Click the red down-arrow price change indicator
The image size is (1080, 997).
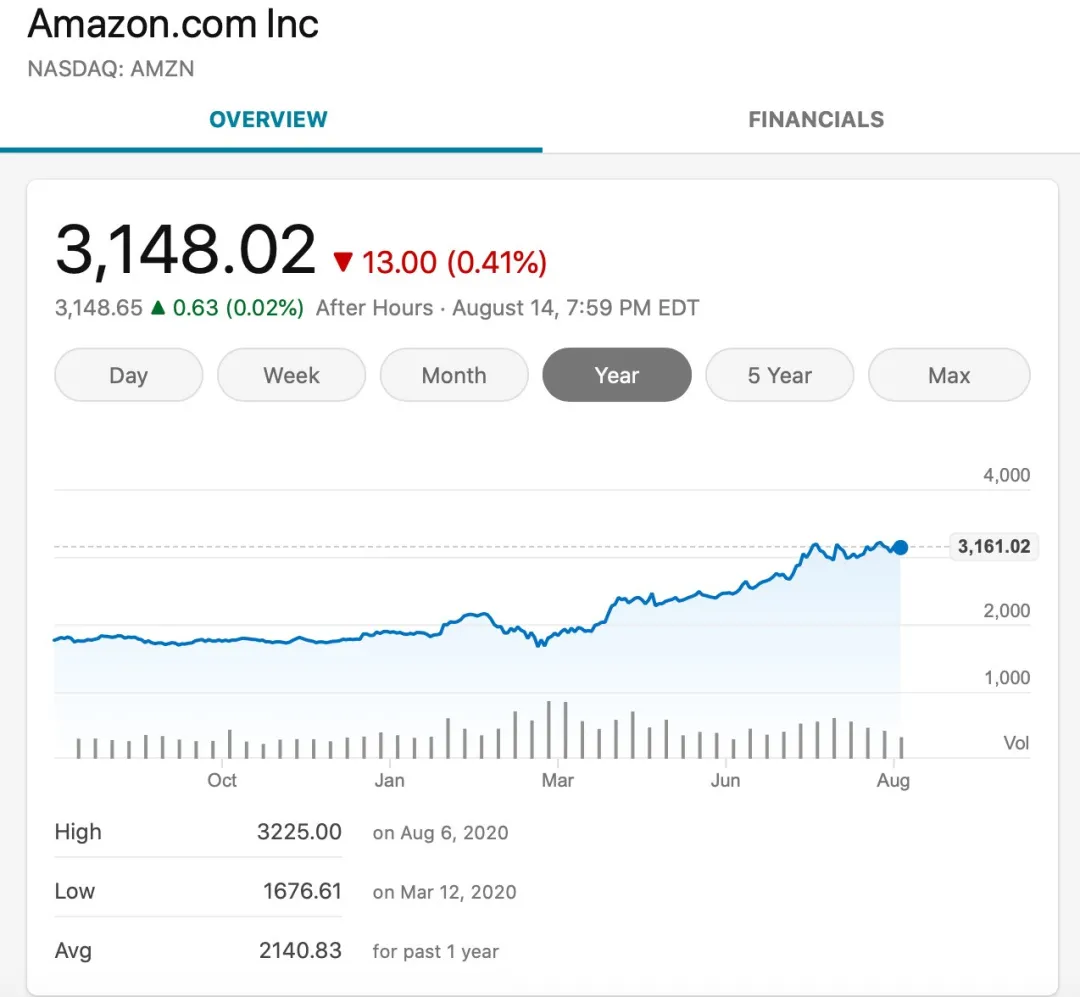[x=343, y=263]
